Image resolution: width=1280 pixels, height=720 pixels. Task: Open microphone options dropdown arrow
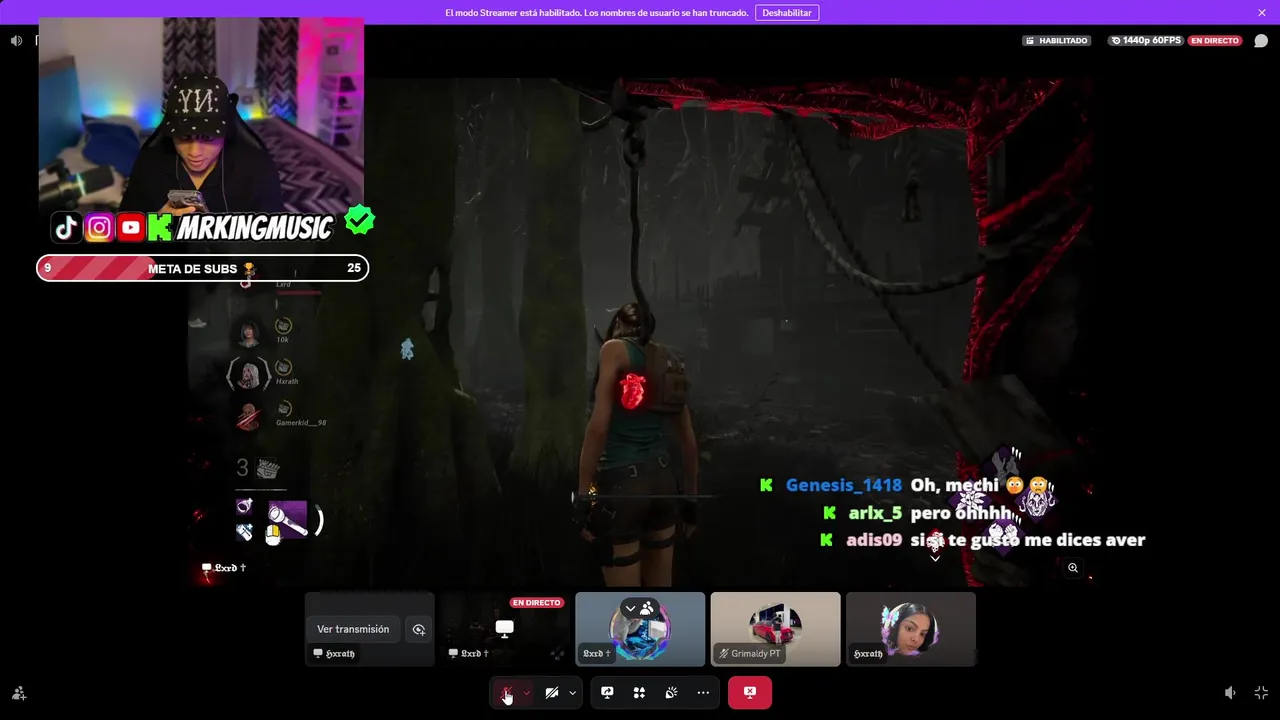point(527,692)
